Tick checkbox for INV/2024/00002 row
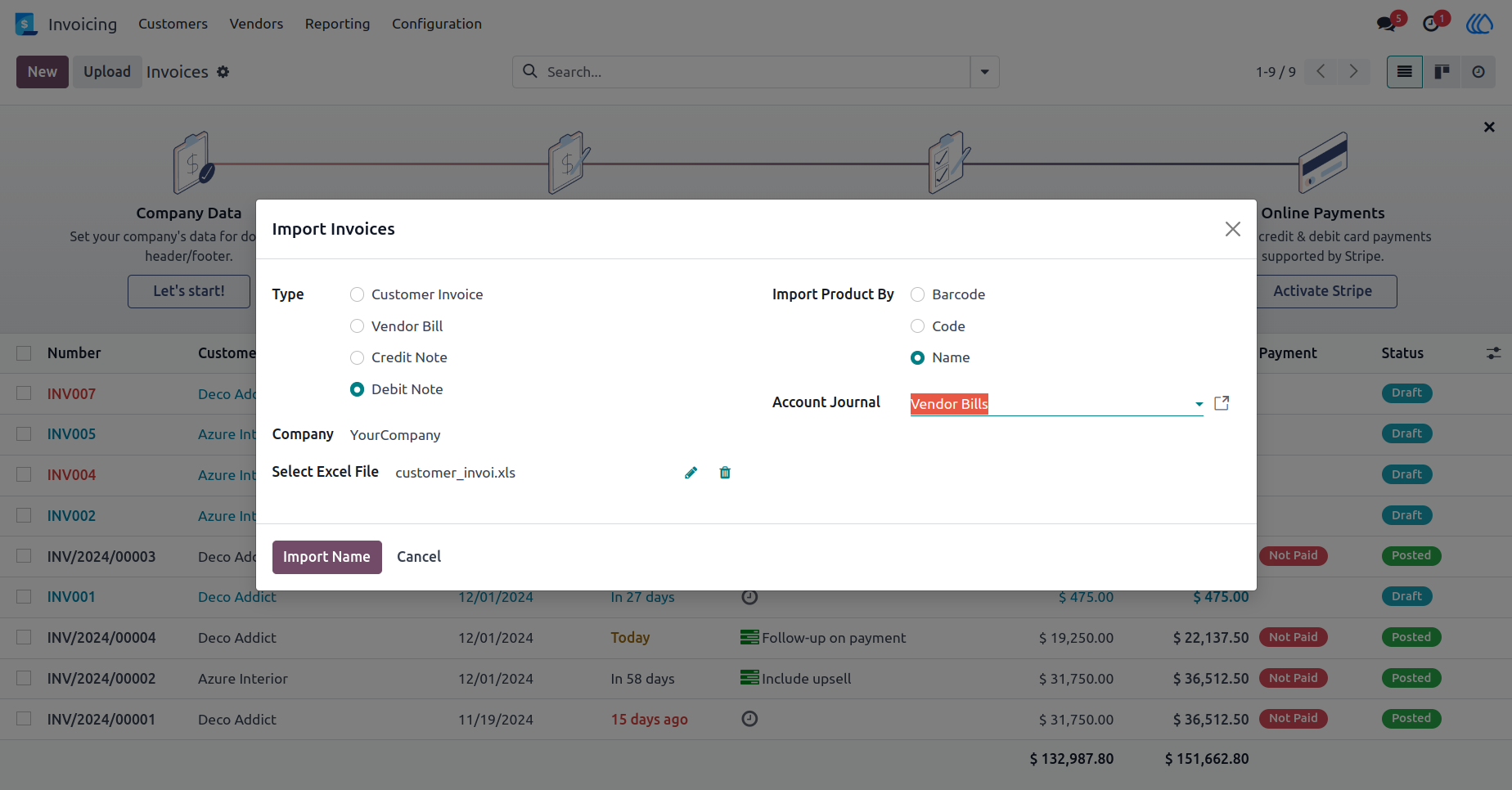This screenshot has height=790, width=1512. point(24,678)
